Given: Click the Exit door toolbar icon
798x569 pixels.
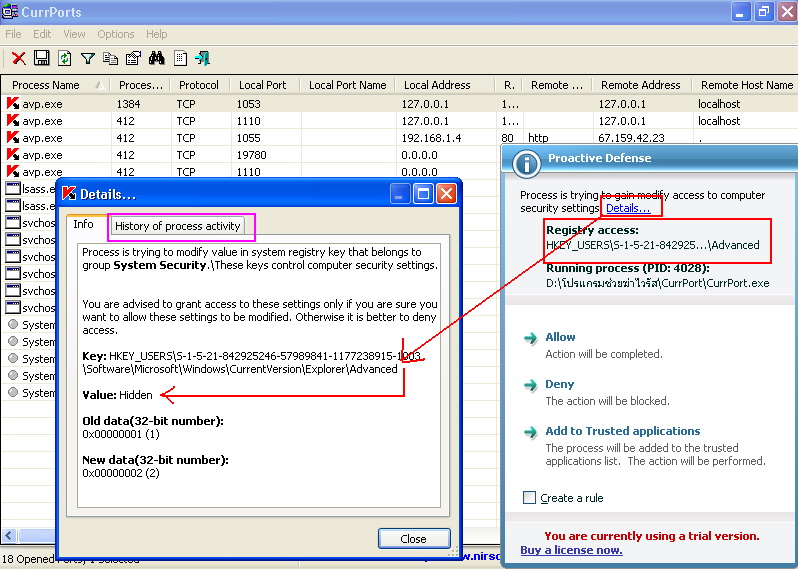Looking at the screenshot, I should point(203,58).
